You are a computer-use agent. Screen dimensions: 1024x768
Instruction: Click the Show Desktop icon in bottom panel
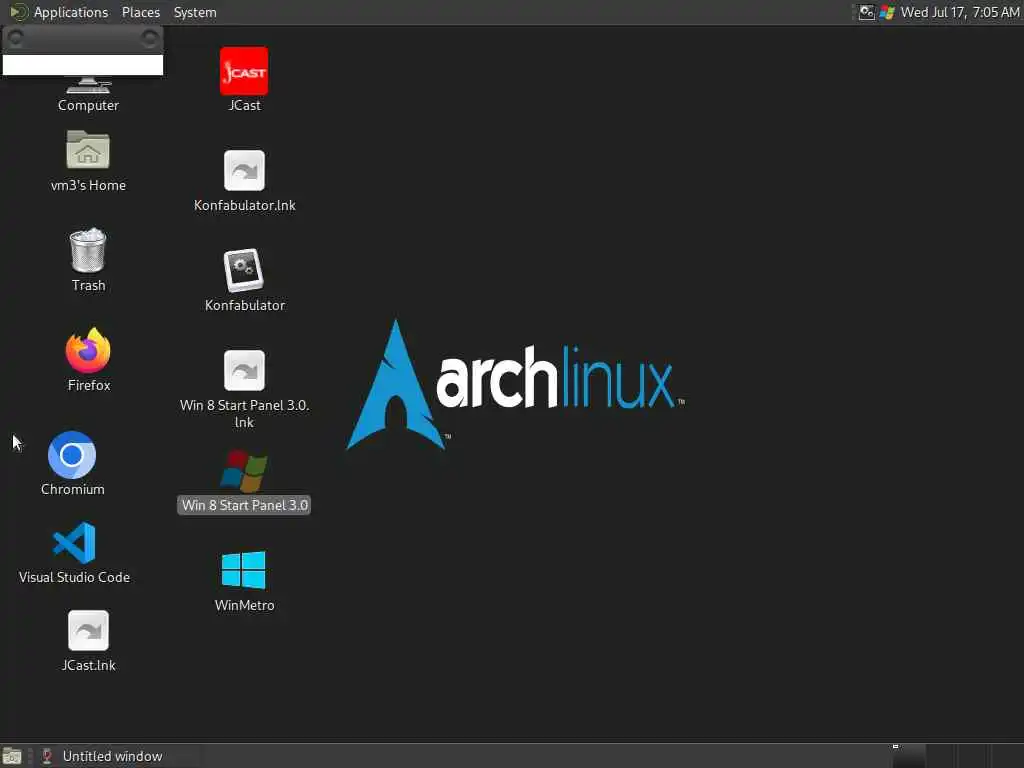12,756
